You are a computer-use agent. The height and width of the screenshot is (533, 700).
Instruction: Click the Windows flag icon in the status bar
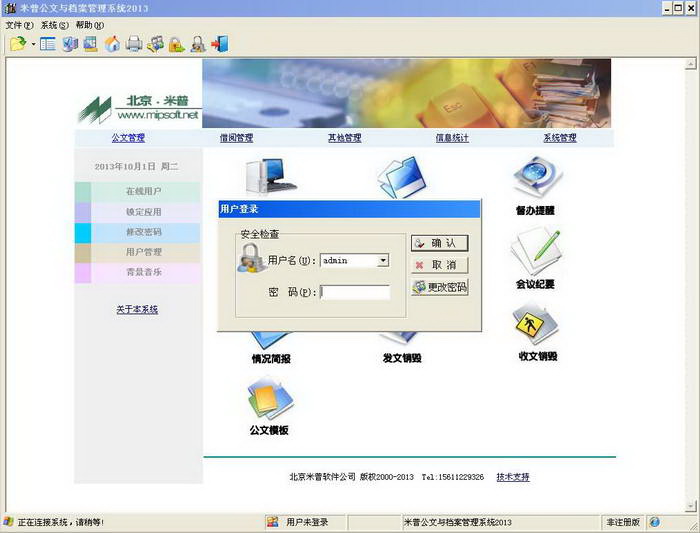click(8, 522)
